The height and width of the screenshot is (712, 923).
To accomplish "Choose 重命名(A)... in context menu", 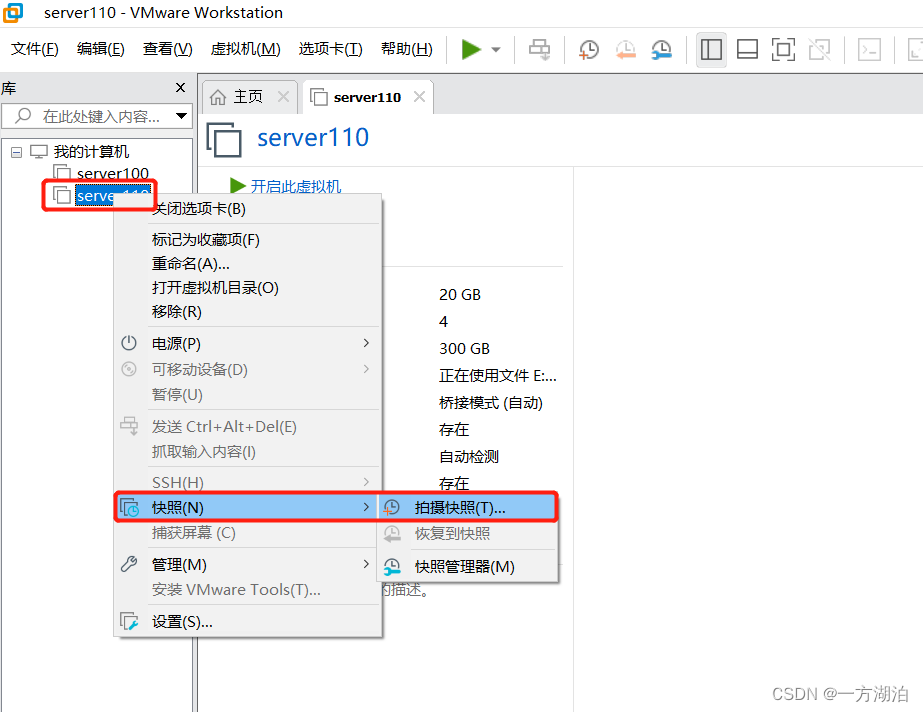I will click(x=248, y=264).
